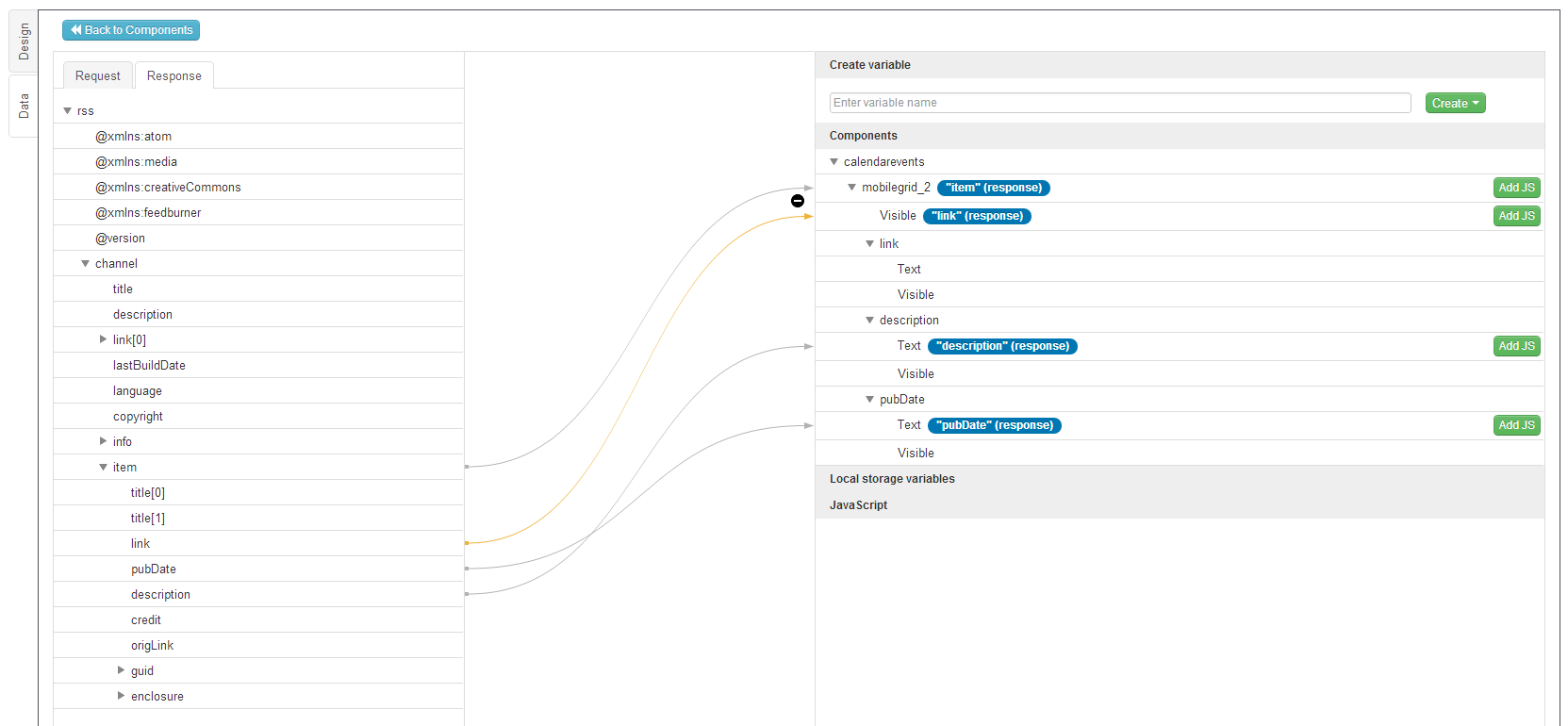1568x726 pixels.
Task: Click the remove mapping minus icon
Action: click(798, 201)
